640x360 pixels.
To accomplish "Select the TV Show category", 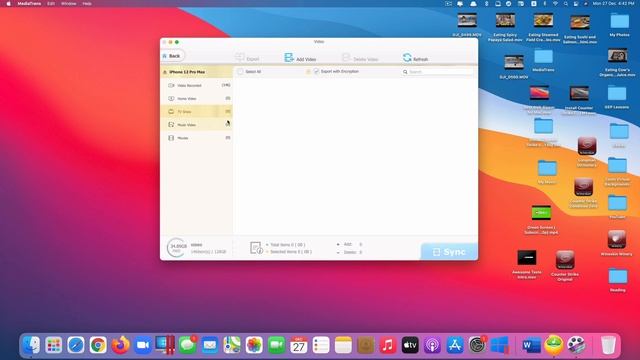I will [196, 111].
